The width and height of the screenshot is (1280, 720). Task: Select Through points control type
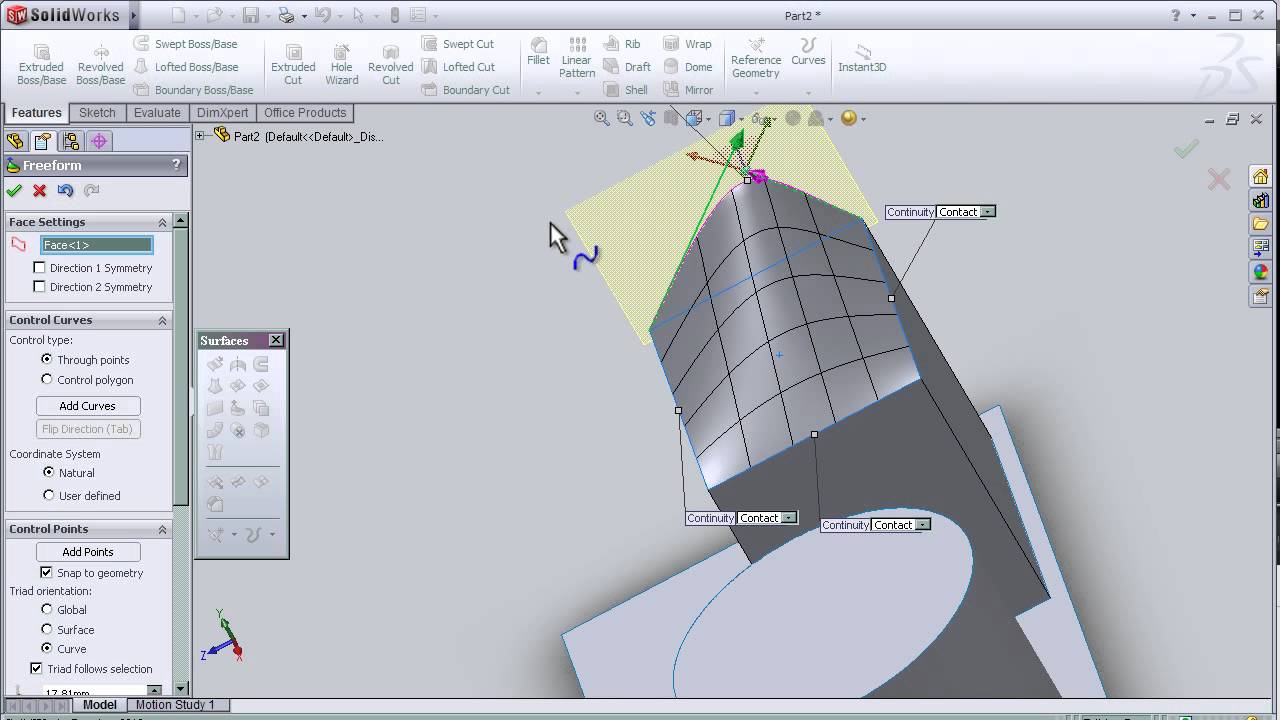[x=47, y=359]
